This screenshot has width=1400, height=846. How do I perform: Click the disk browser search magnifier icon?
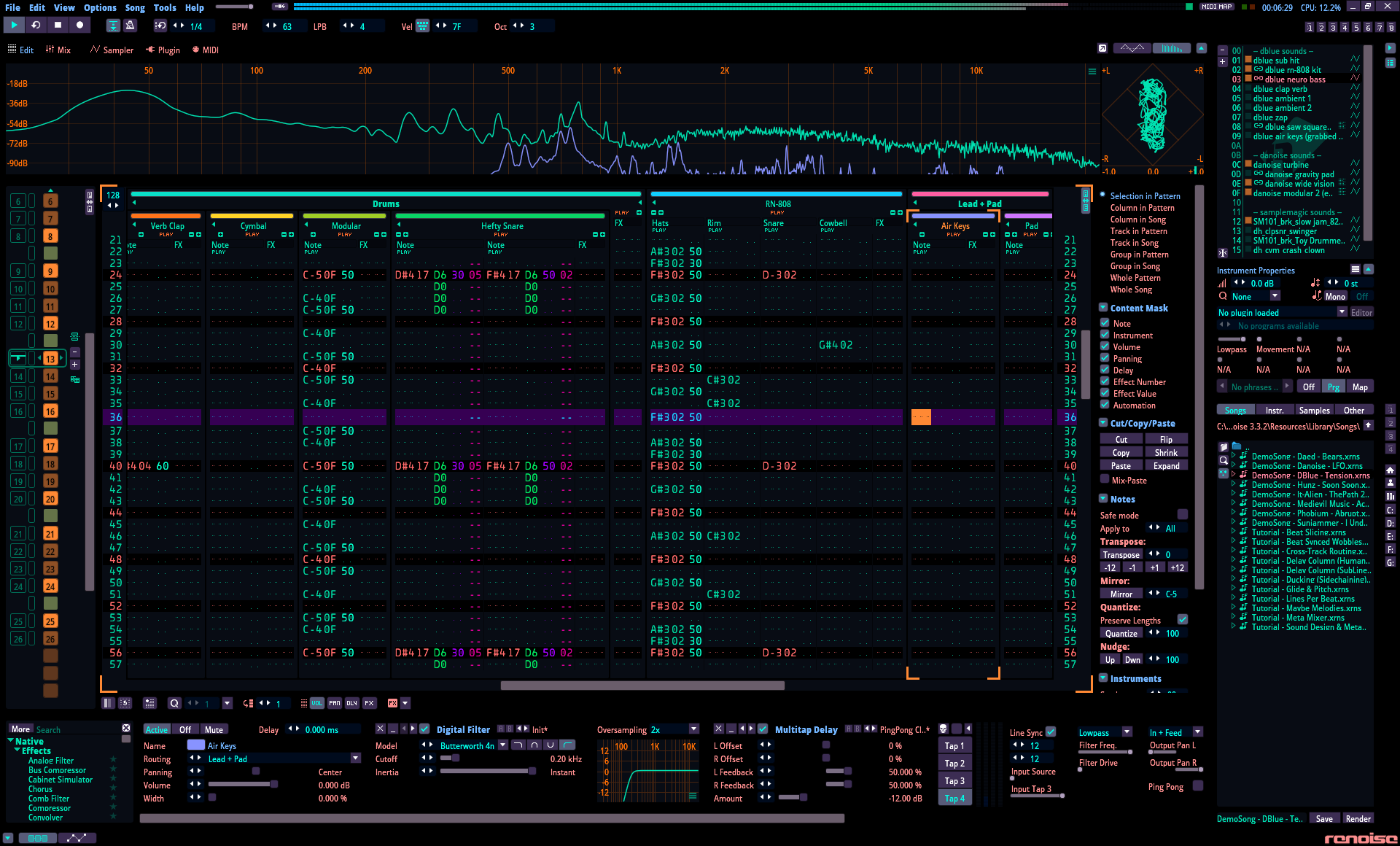(1224, 460)
